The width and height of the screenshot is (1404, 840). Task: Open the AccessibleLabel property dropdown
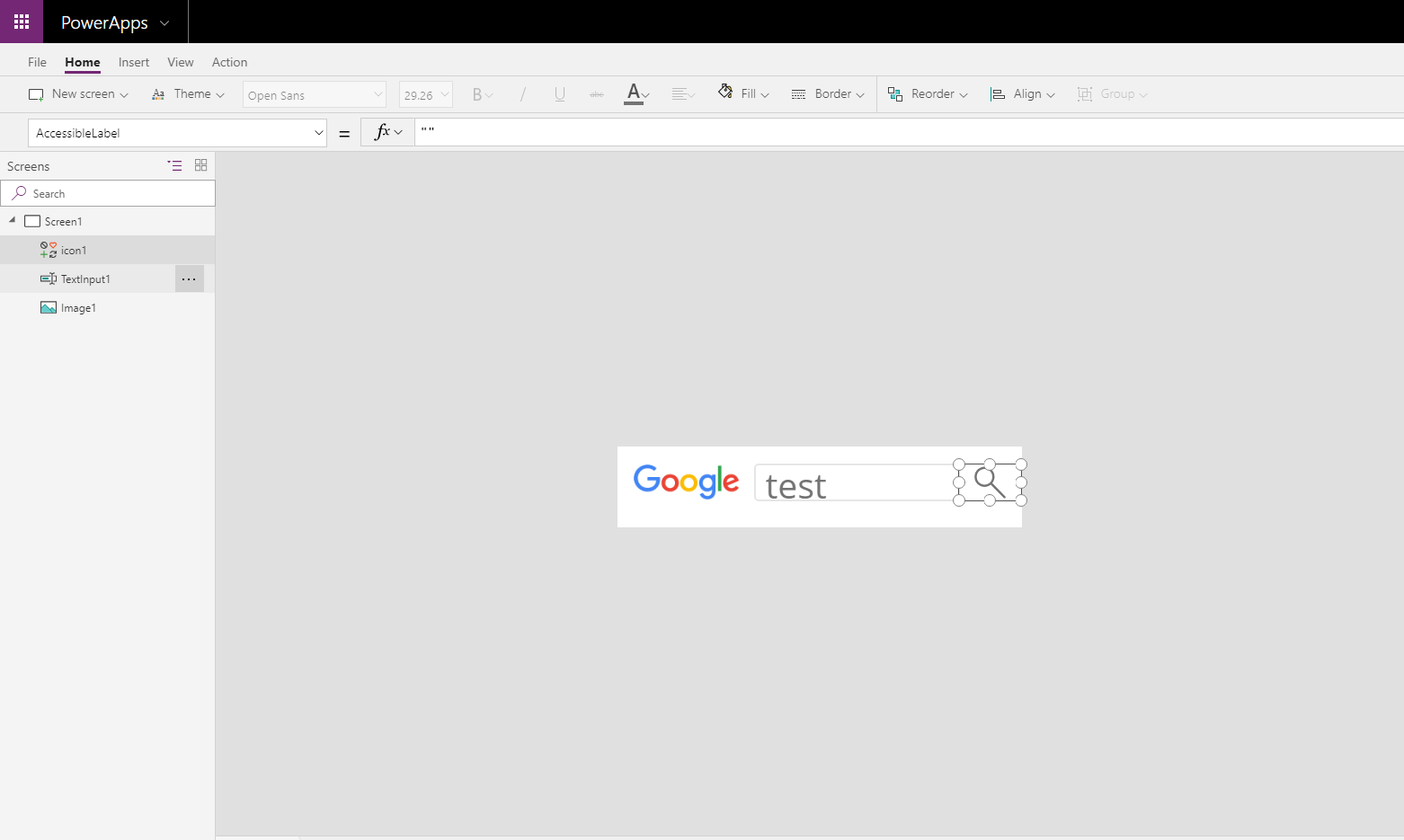[177, 133]
